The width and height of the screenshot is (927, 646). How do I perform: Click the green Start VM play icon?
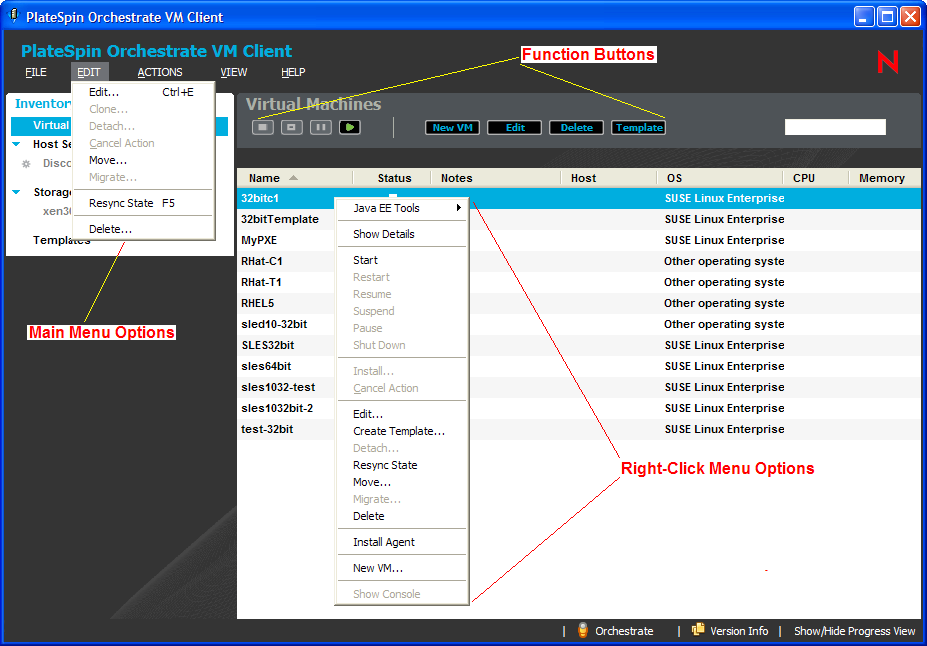[350, 127]
